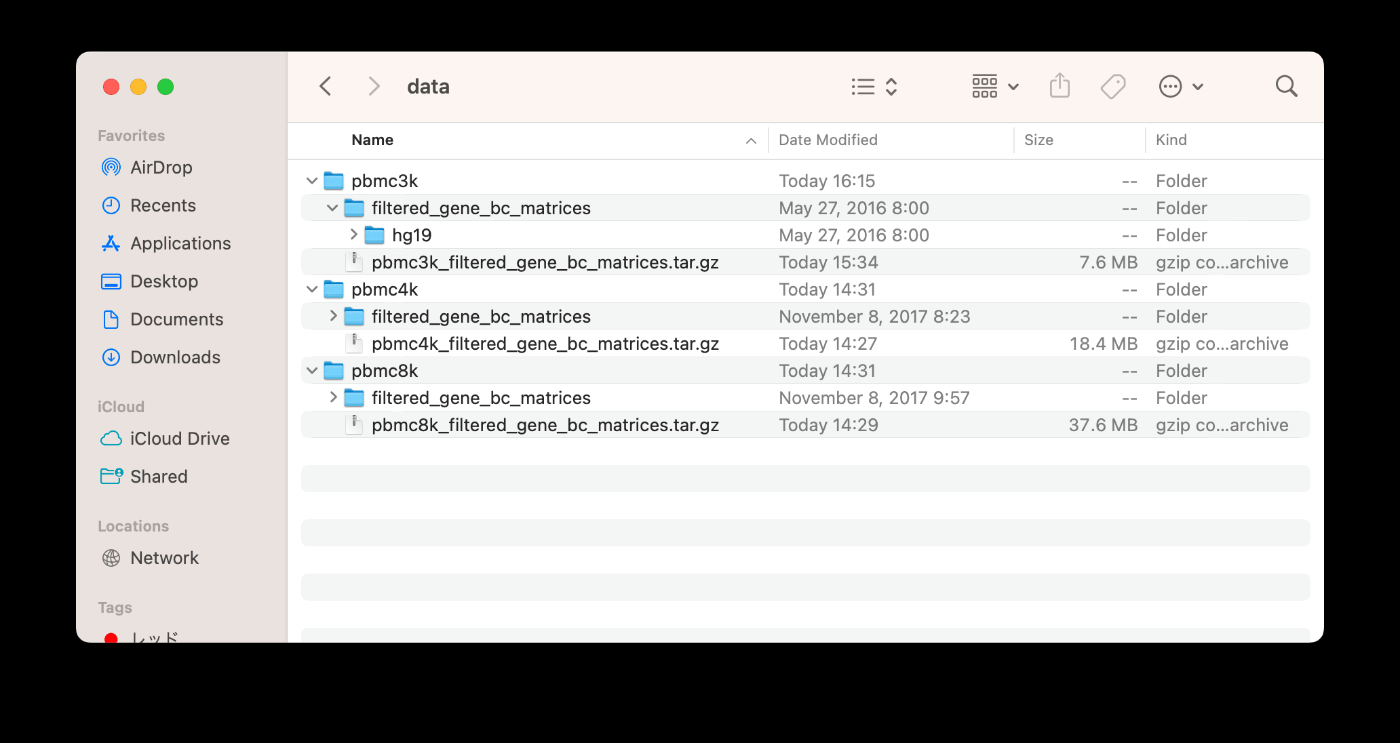The image size is (1400, 743).
Task: Sort by the Name column header
Action: click(x=372, y=140)
